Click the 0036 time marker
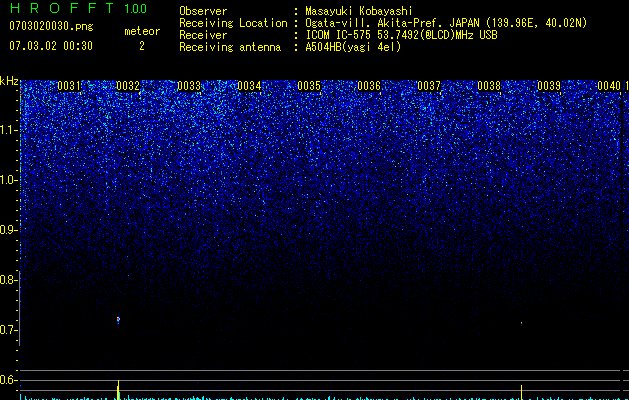629x400 pixels. pos(369,86)
